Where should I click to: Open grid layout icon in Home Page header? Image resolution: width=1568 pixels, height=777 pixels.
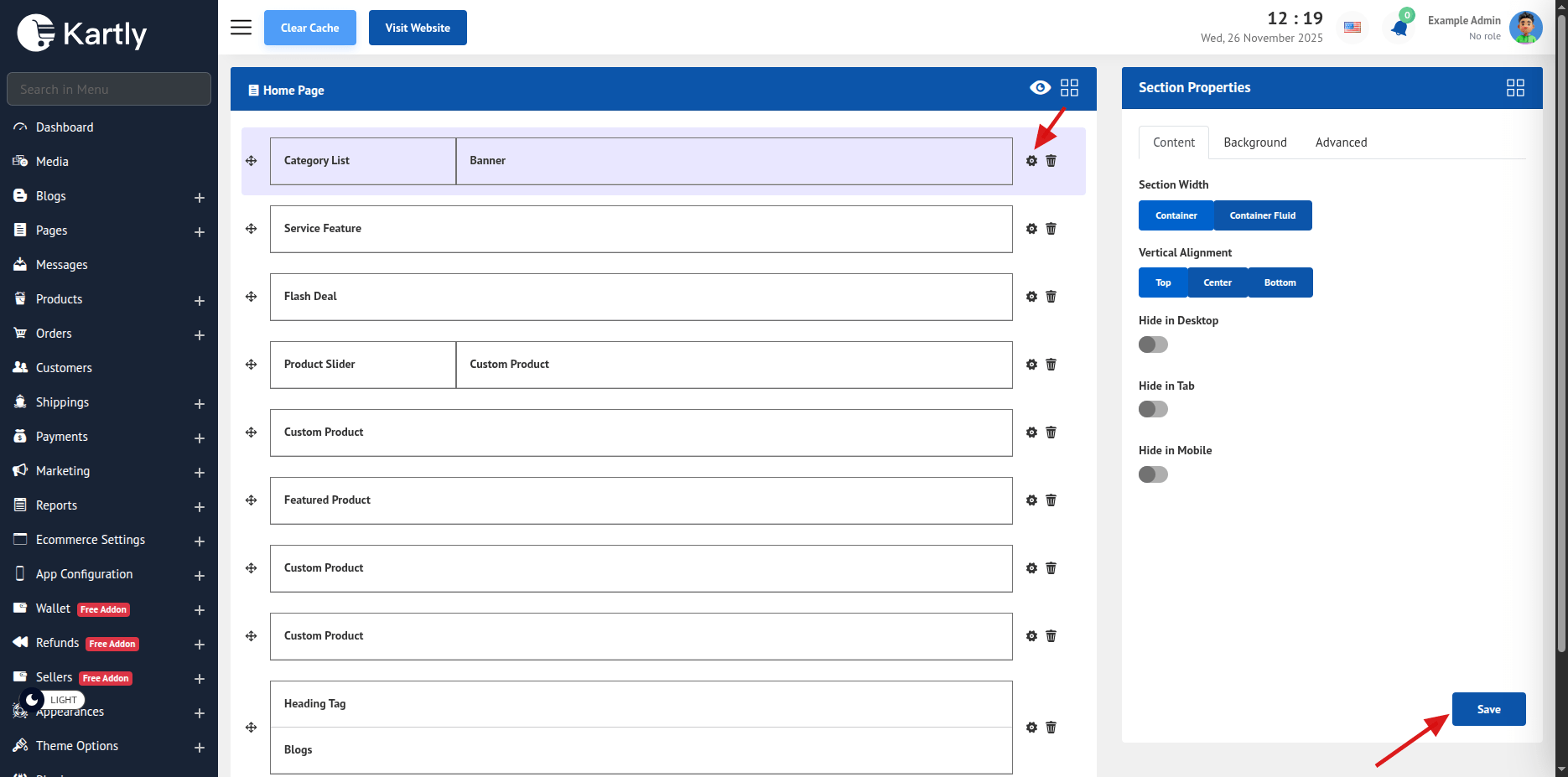[x=1069, y=88]
